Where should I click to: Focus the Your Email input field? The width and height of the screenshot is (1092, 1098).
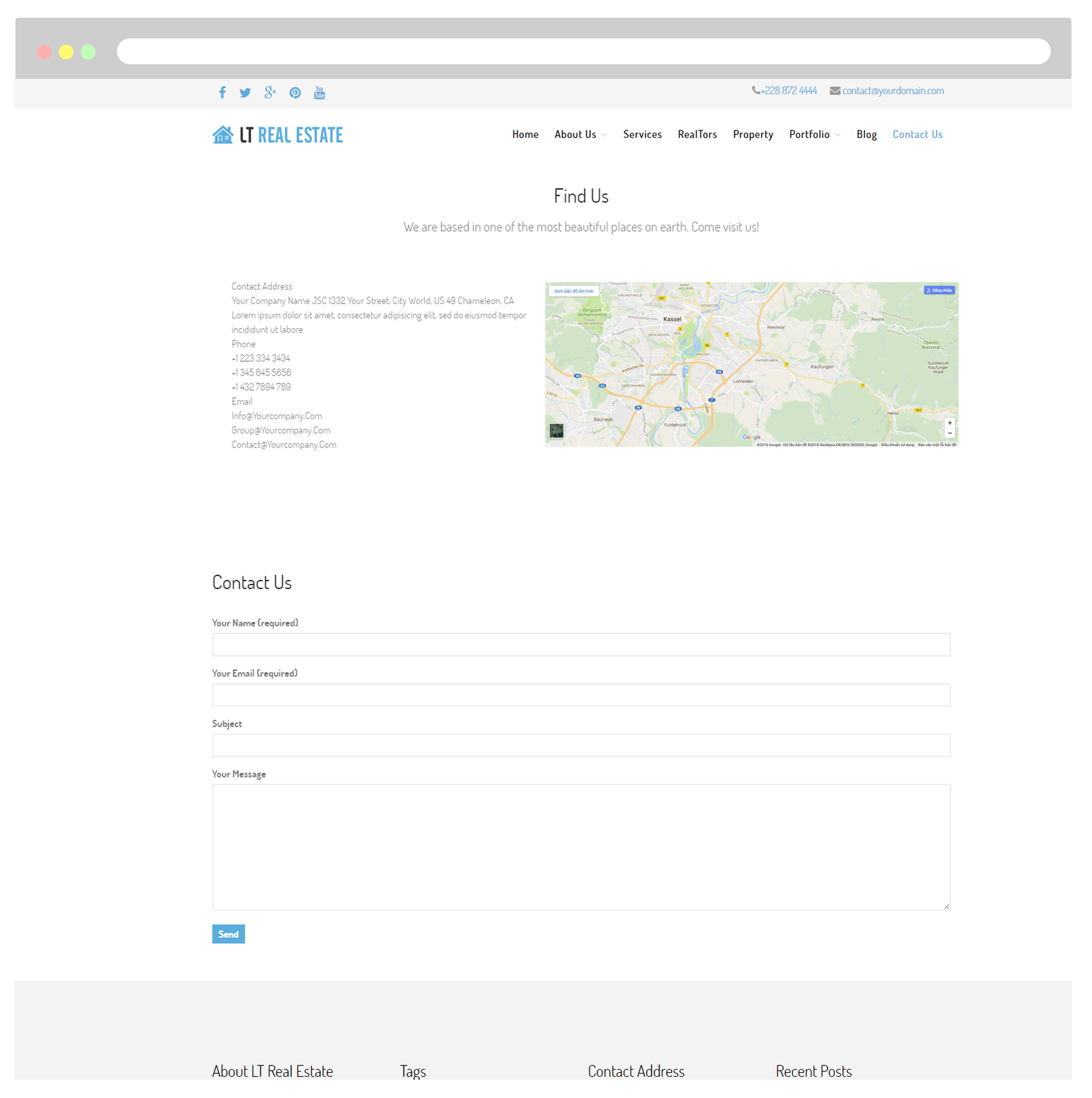tap(581, 694)
